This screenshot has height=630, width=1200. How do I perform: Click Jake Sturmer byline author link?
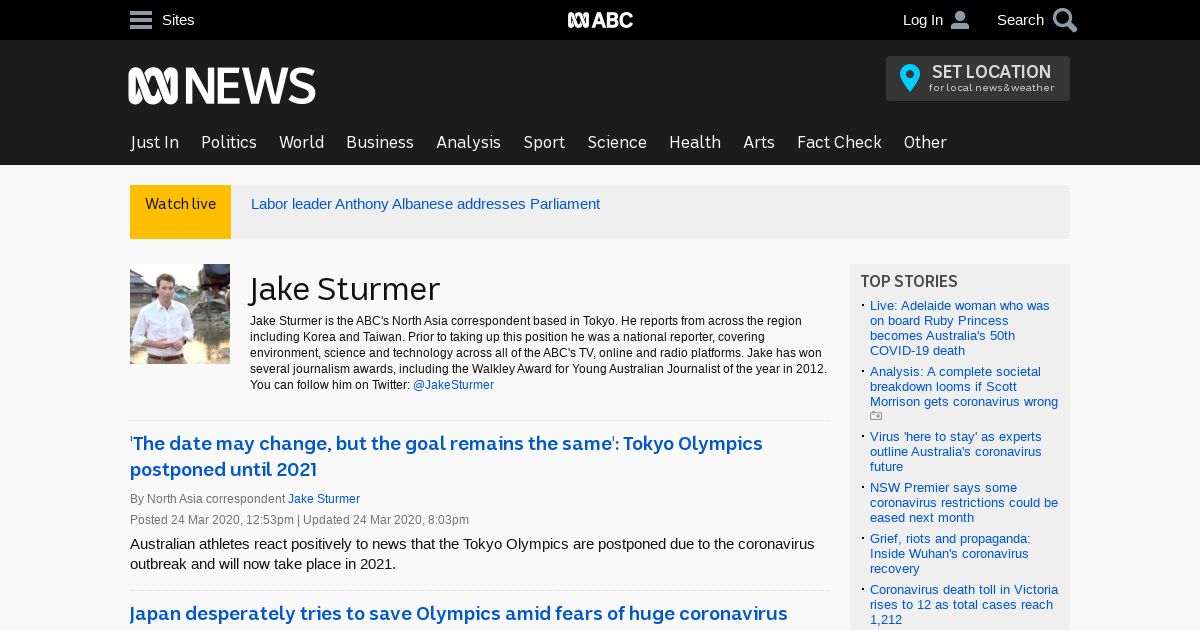coord(324,499)
